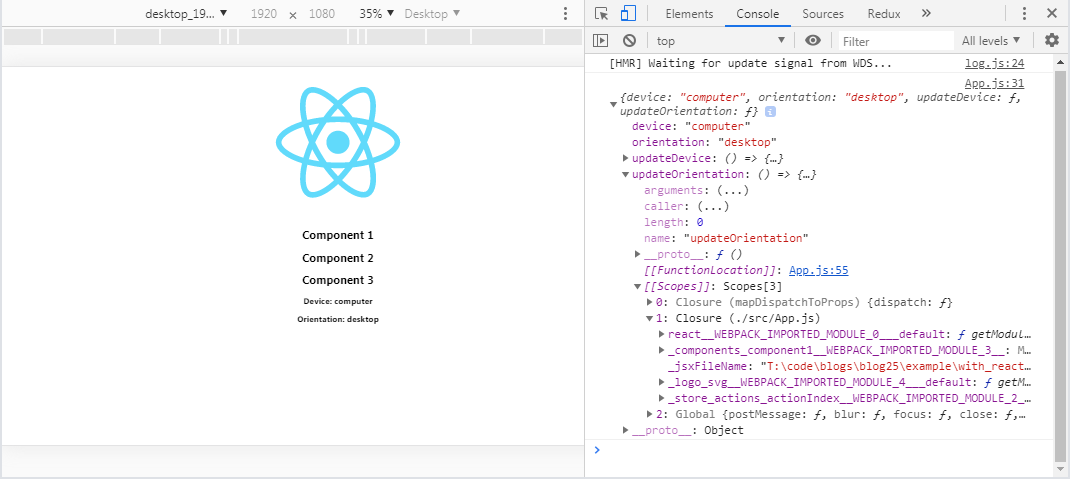This screenshot has width=1070, height=479.
Task: Expand the updateDevice function entry
Action: pos(626,158)
